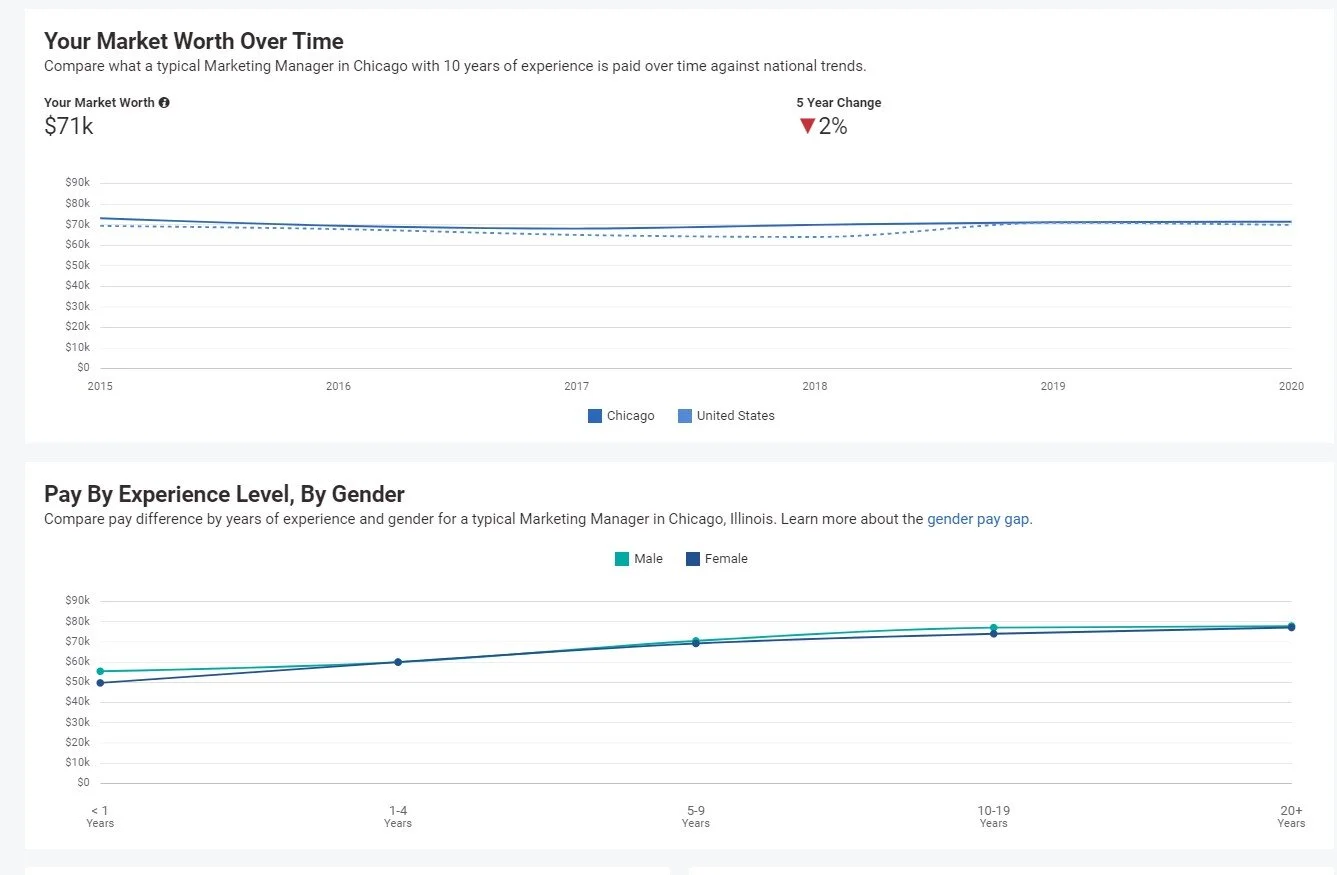
Task: Toggle the Female legend swatch
Action: [693, 559]
